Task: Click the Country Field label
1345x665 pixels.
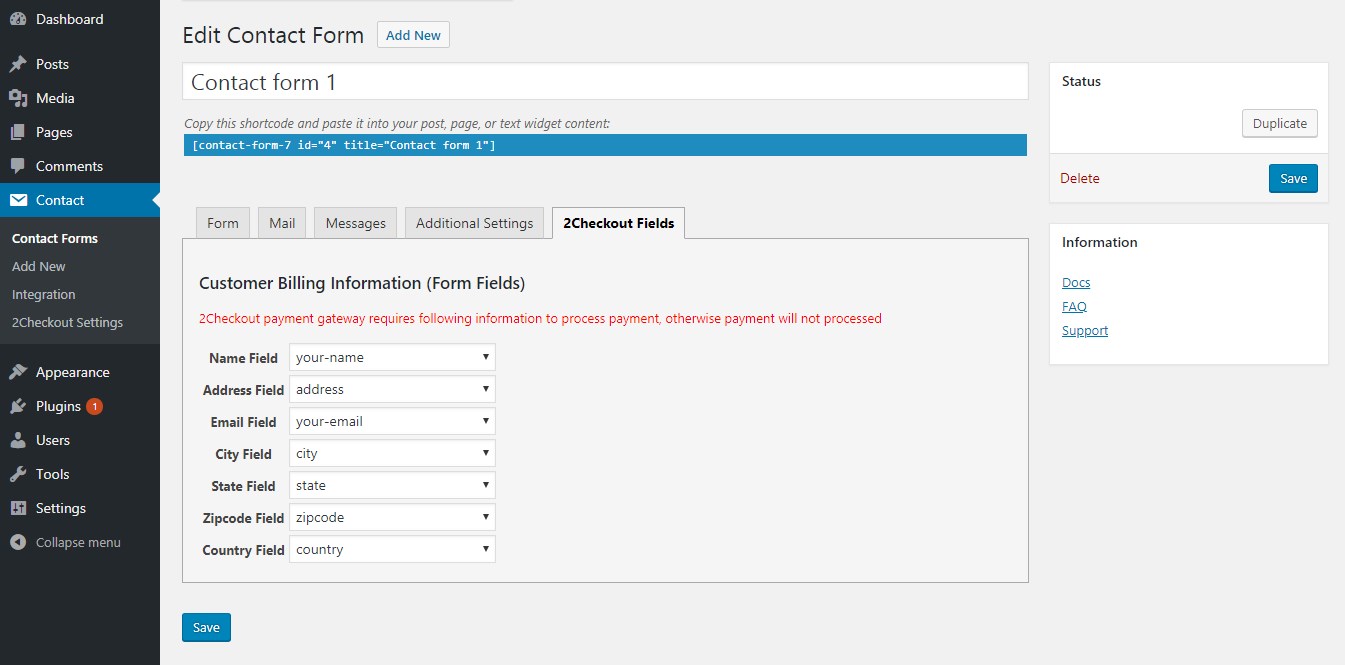Action: point(243,550)
